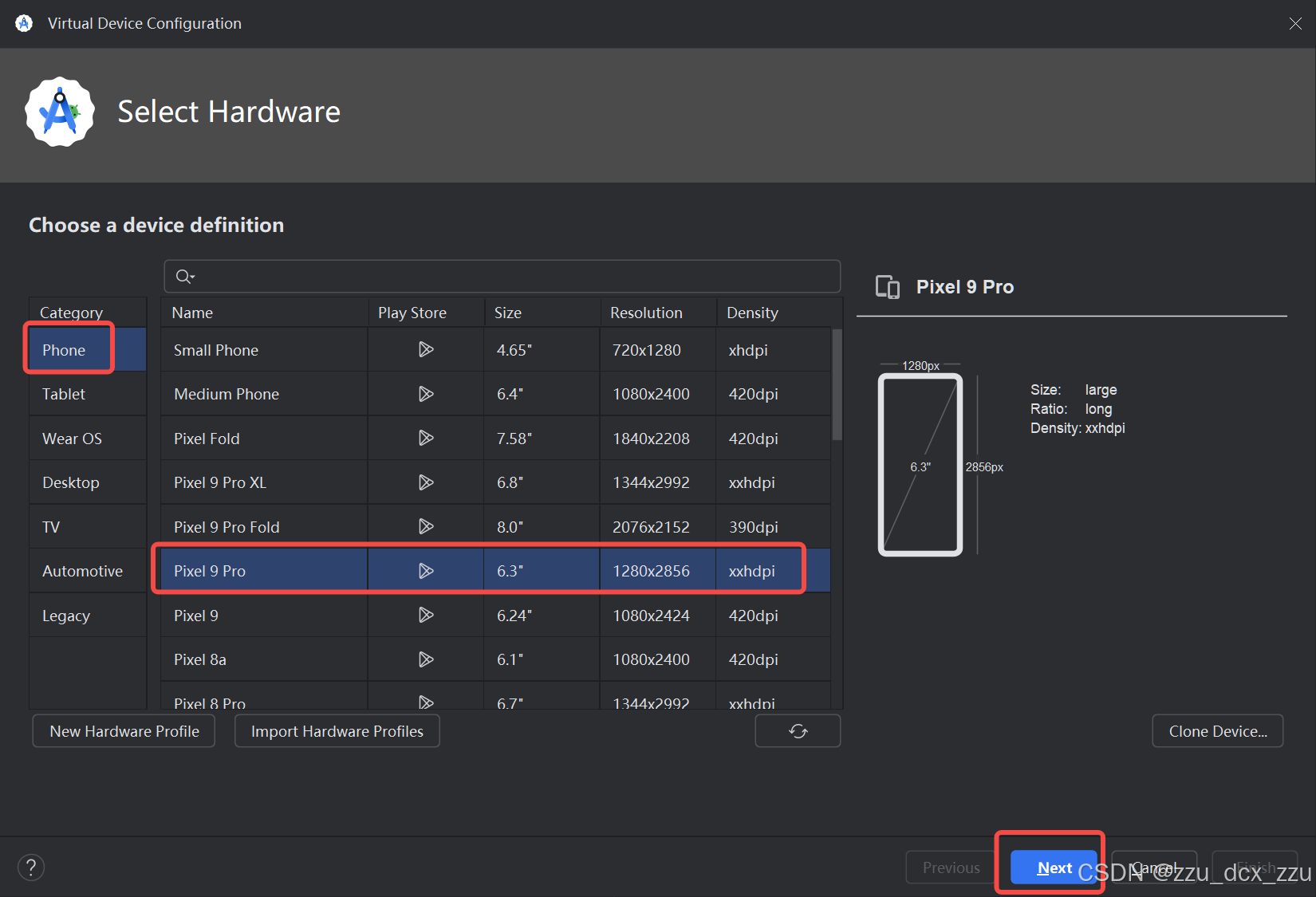Click the search magnifier dropdown icon
The height and width of the screenshot is (897, 1316).
185,277
